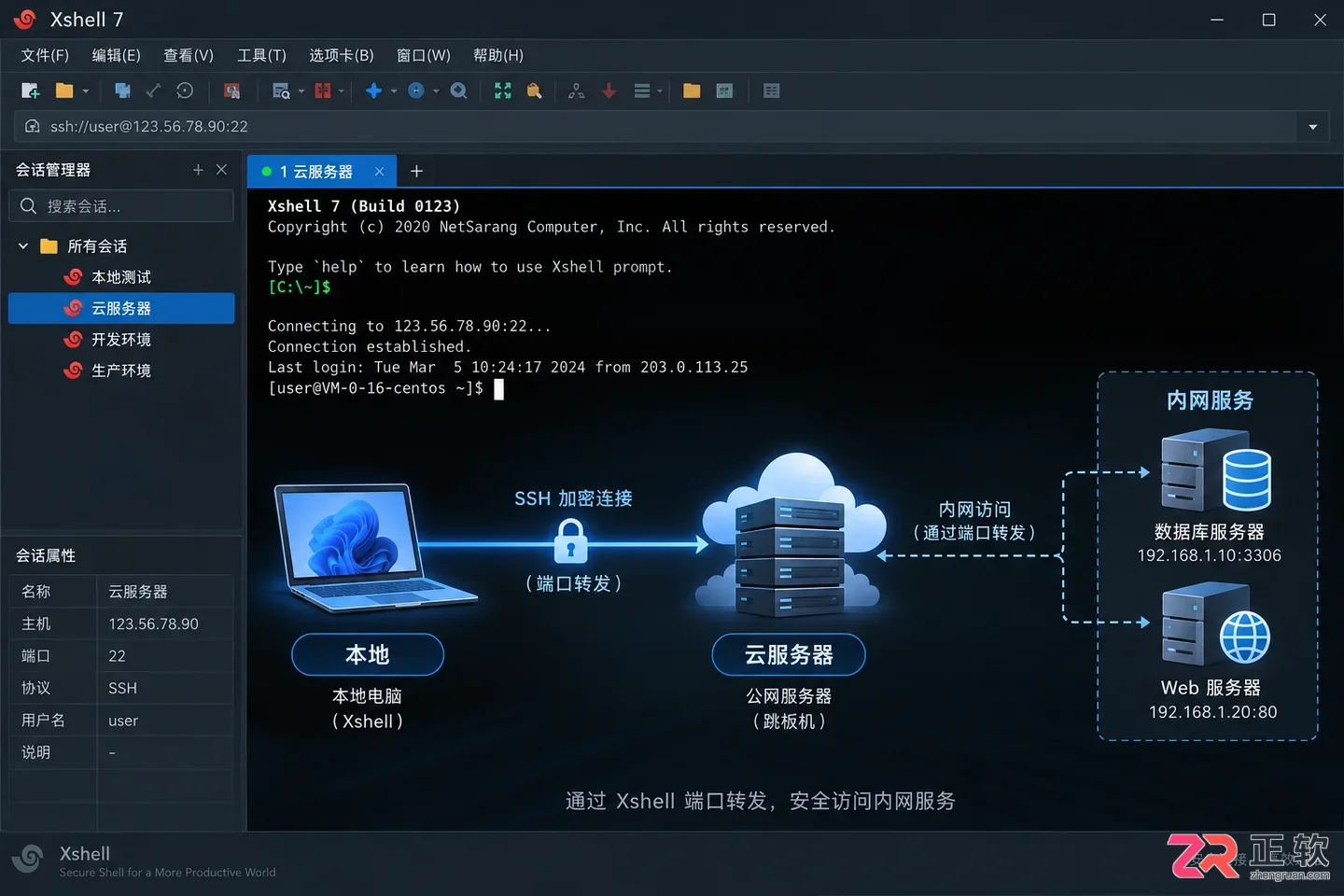Click the 名称 value 云服务器 in properties
The width and height of the screenshot is (1344, 896).
coord(138,592)
